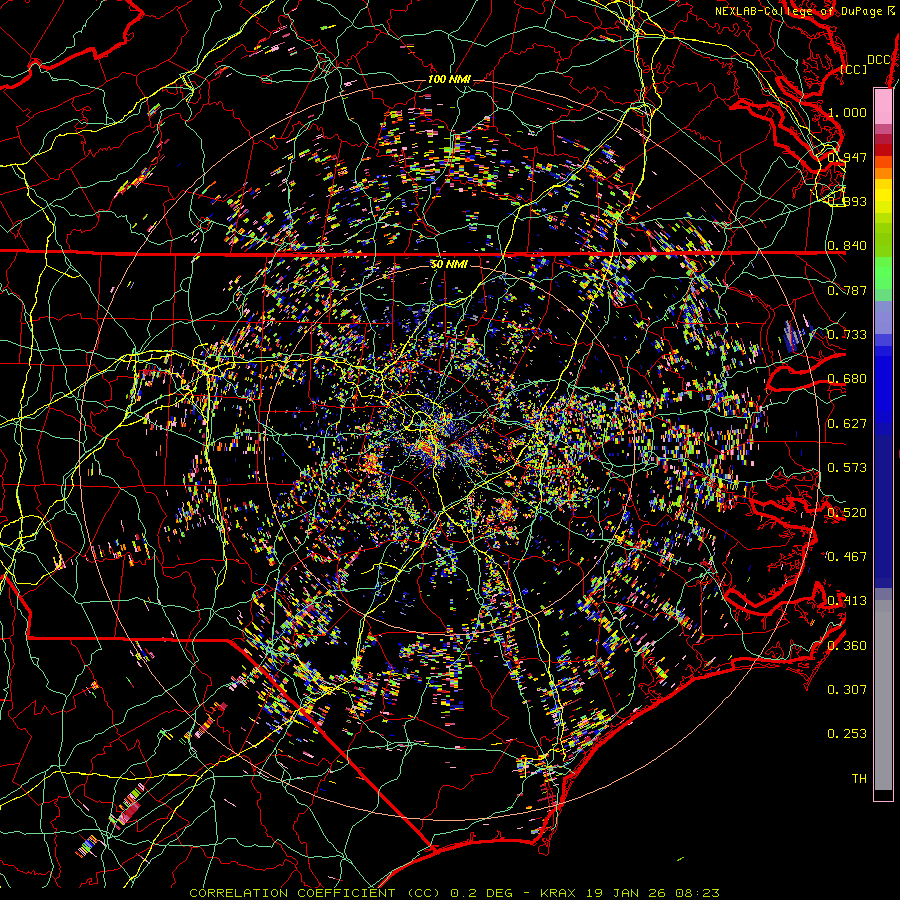Click the [CC] legend unit label

854,69
